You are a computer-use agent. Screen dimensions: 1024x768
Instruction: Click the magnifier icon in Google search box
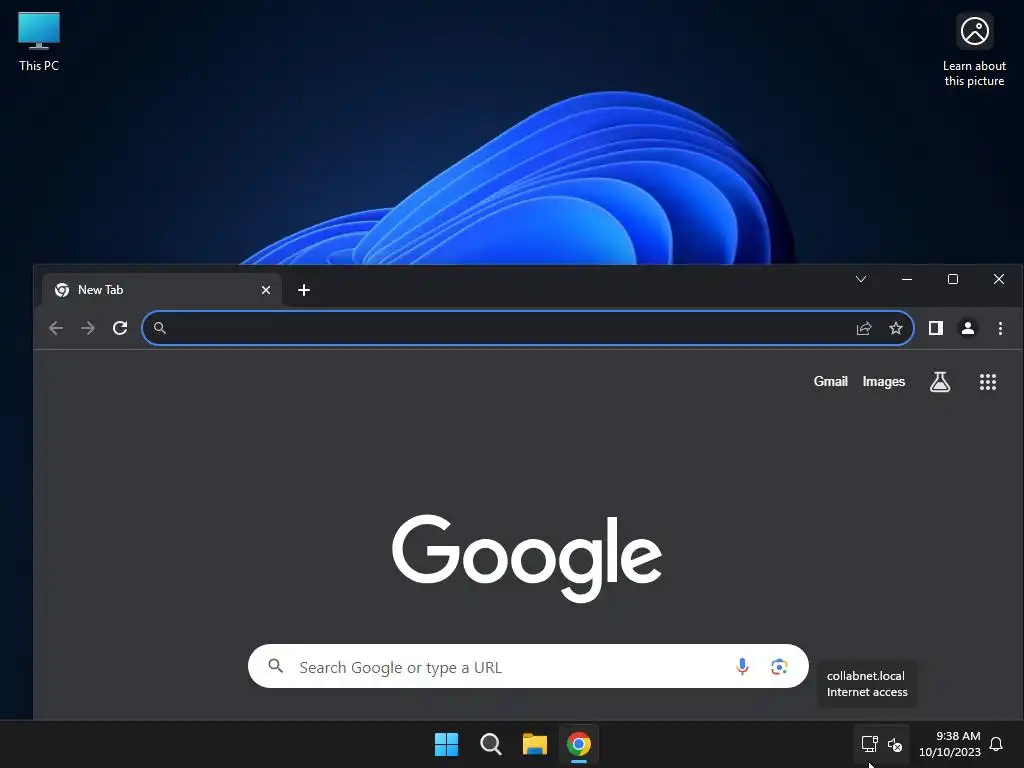click(x=276, y=665)
